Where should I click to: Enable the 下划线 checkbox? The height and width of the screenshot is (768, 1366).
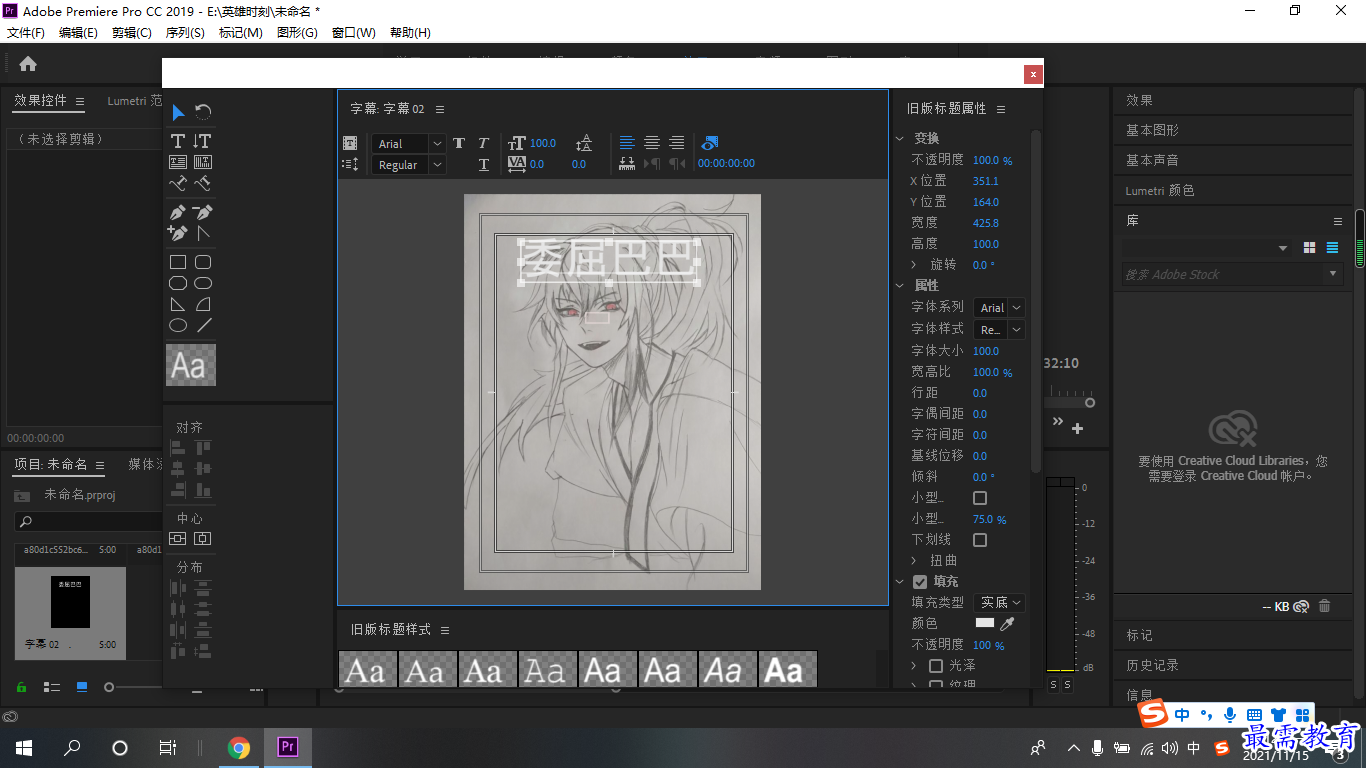980,540
